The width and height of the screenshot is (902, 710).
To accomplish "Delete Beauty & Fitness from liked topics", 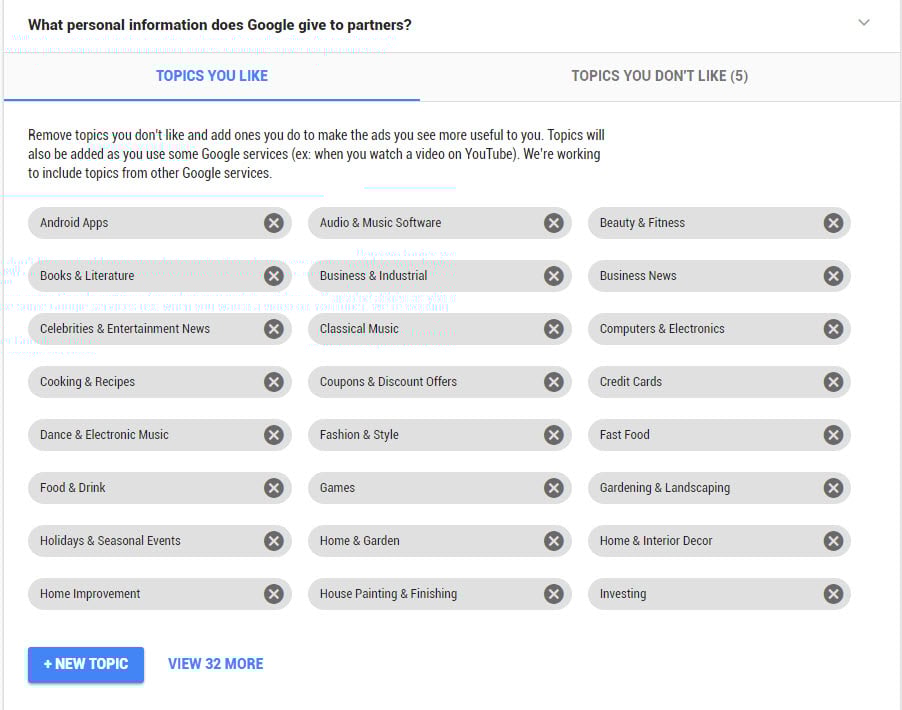I will [x=833, y=223].
